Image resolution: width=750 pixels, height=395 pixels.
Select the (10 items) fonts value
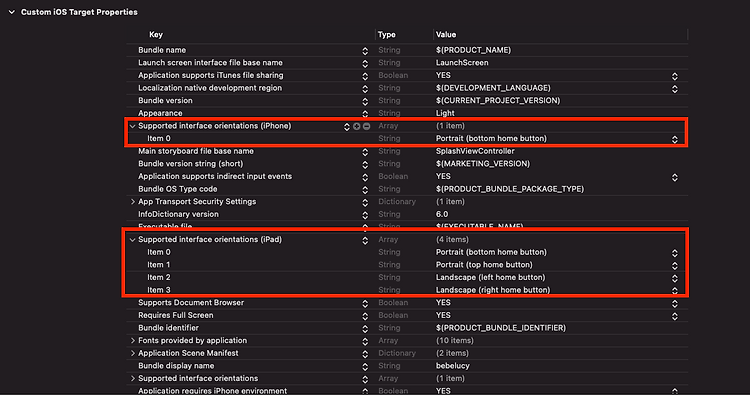[x=454, y=340]
